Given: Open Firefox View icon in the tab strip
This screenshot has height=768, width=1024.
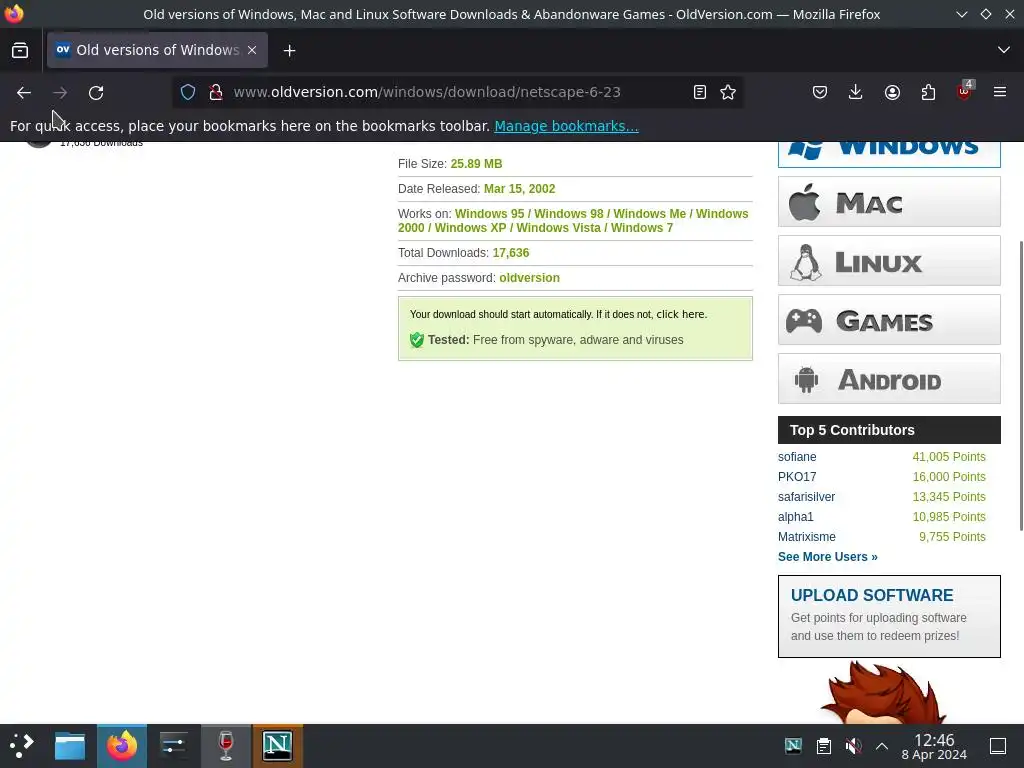Looking at the screenshot, I should 20,50.
